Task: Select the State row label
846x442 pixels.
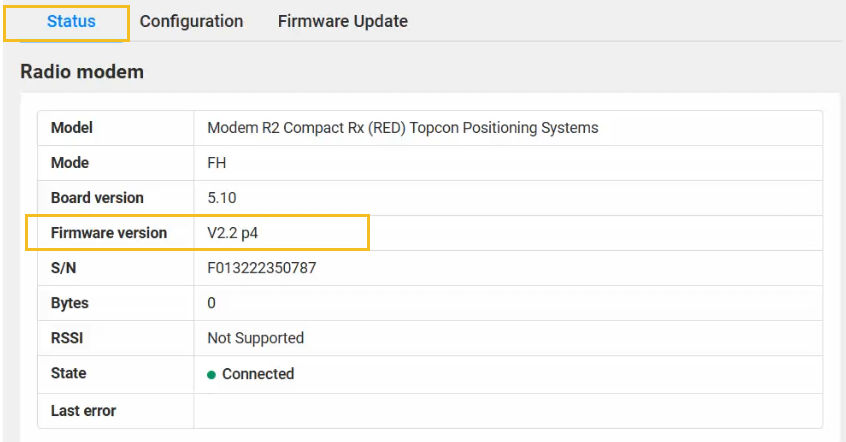Action: (x=69, y=373)
